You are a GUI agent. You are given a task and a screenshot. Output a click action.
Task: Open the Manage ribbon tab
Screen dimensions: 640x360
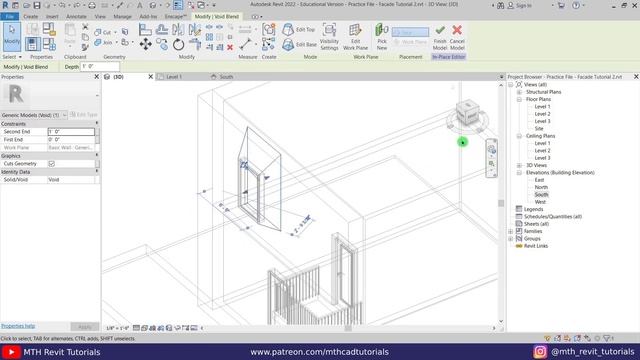122,17
